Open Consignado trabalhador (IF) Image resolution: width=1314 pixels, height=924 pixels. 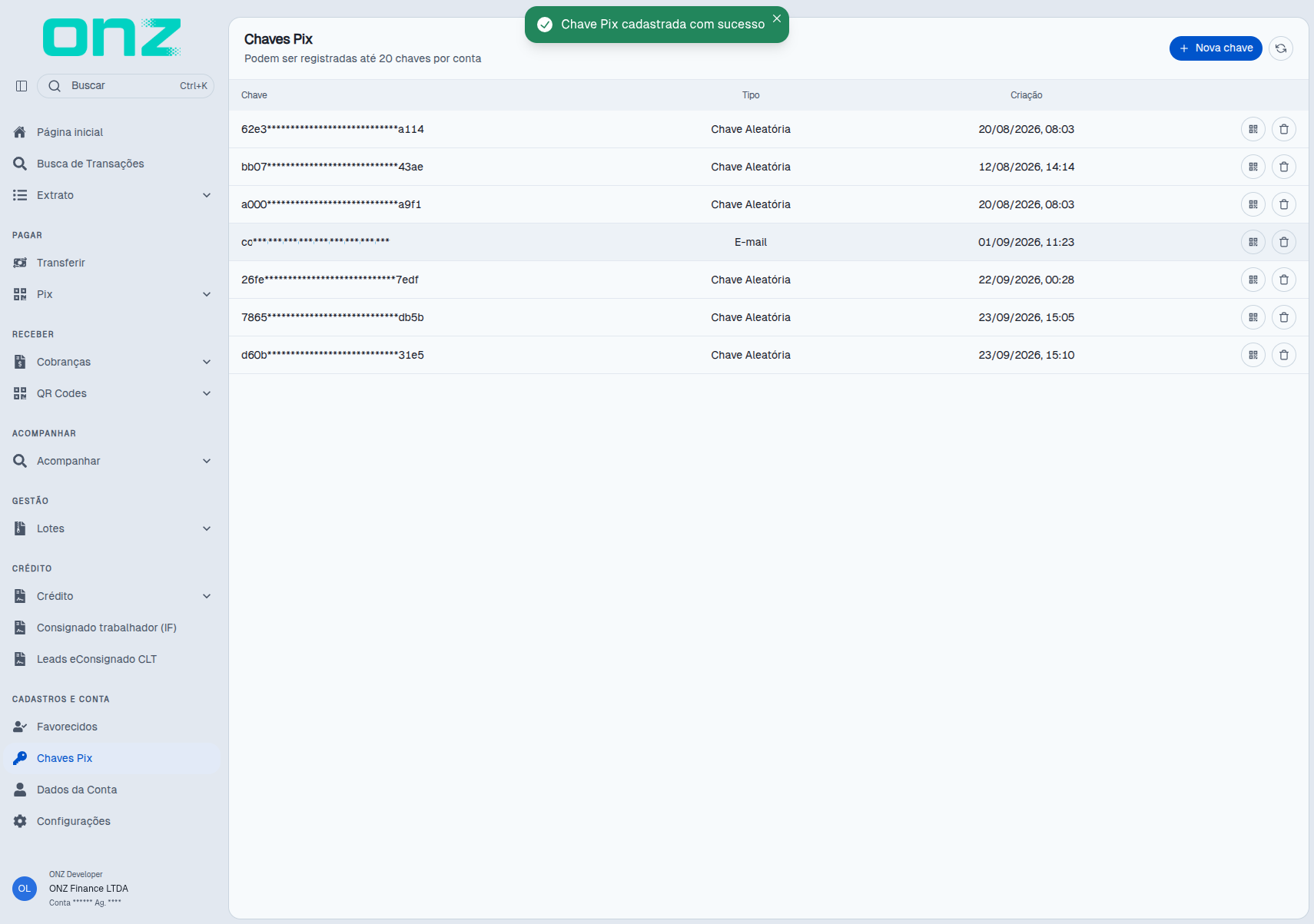pos(112,628)
